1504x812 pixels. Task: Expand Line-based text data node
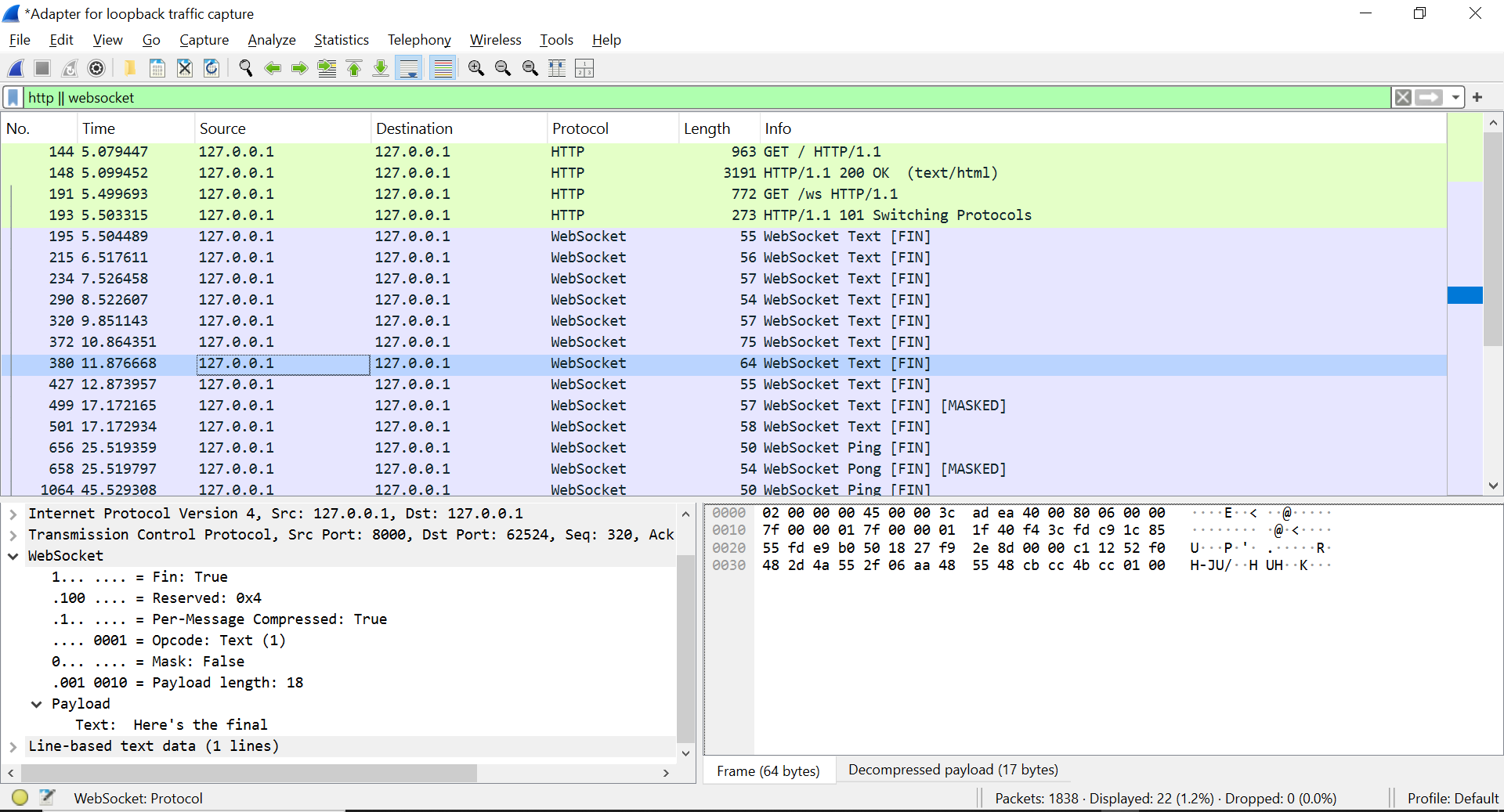pyautogui.click(x=13, y=747)
